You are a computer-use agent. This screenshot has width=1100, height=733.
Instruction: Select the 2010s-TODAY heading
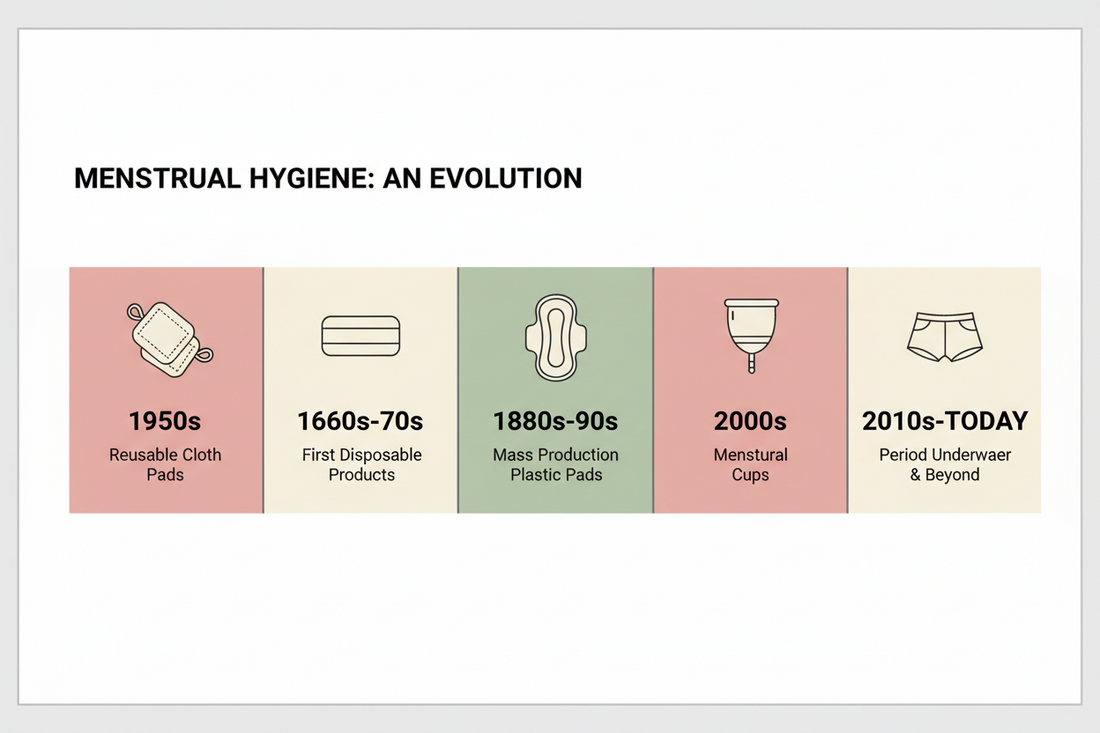click(x=944, y=421)
